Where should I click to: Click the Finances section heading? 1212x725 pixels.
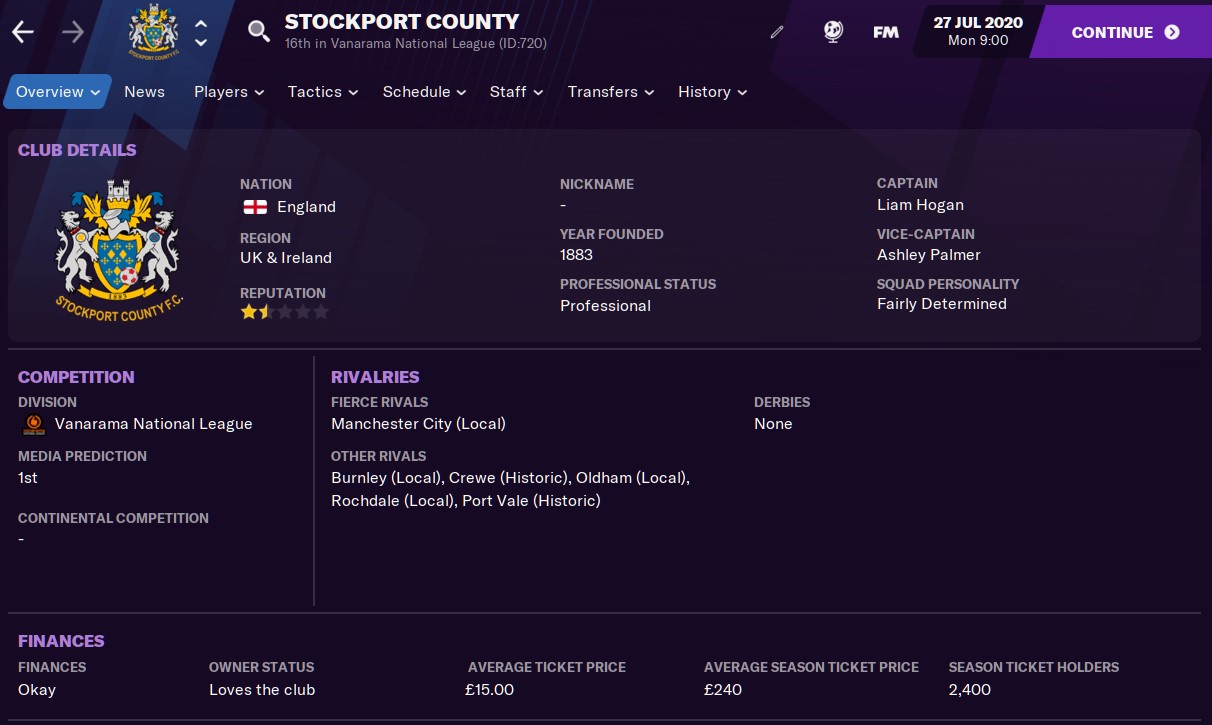pos(61,641)
